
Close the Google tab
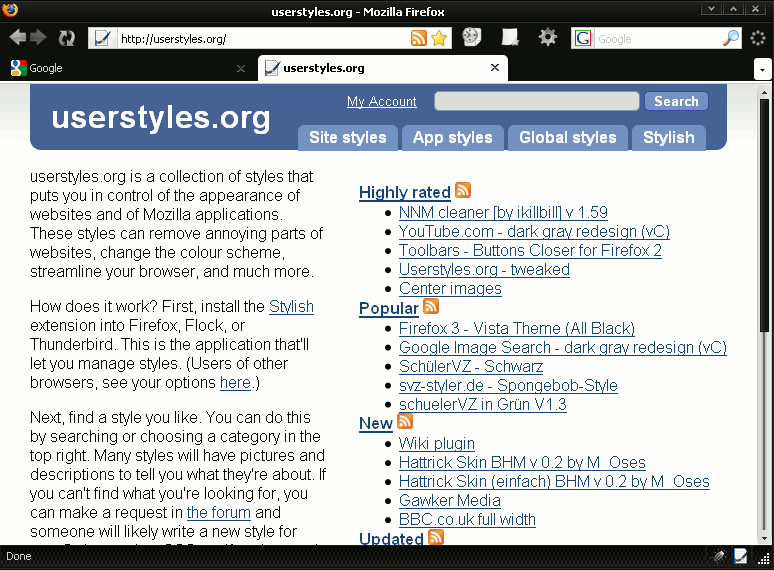(241, 69)
